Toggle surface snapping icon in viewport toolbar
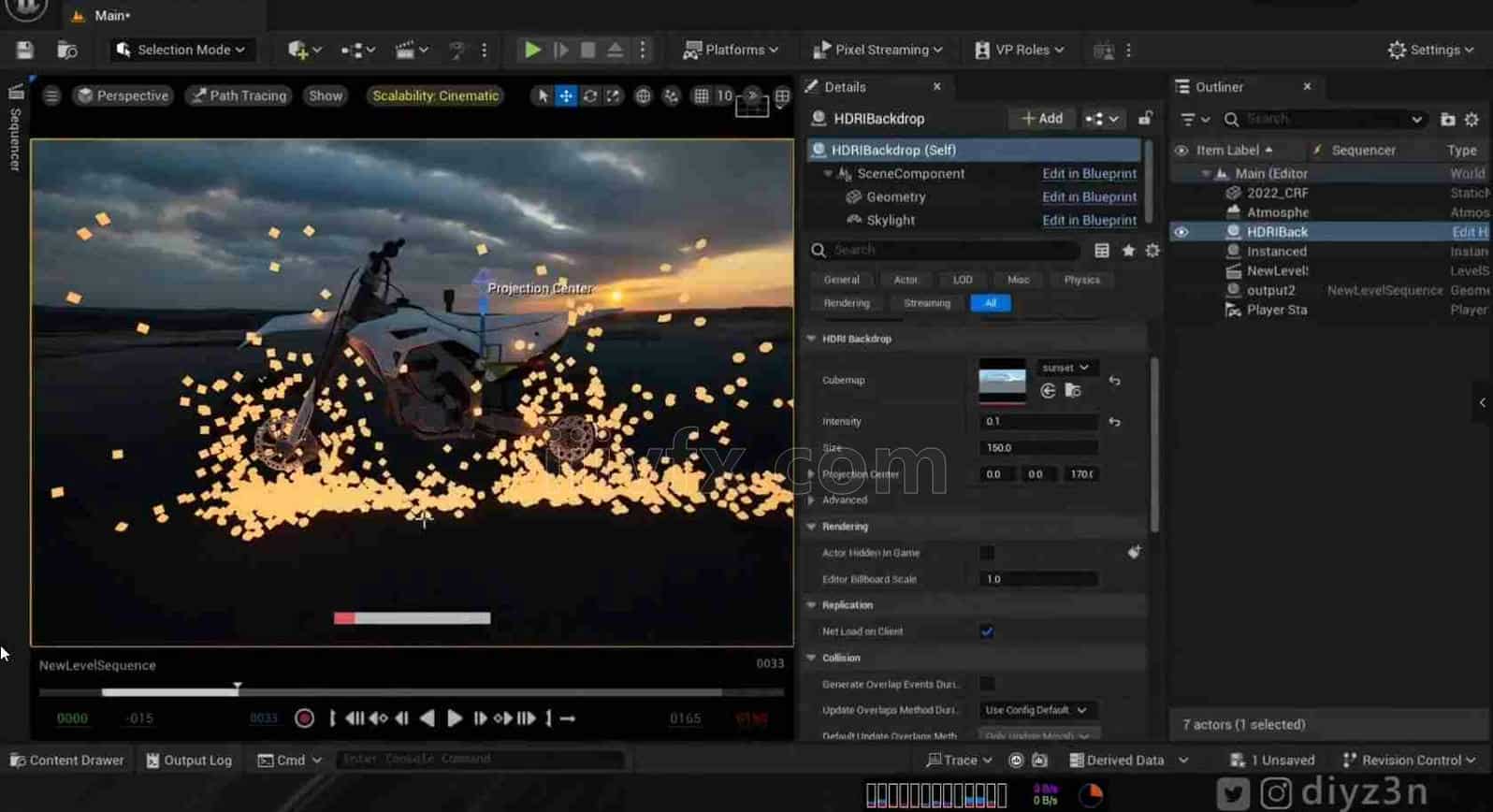This screenshot has height=812, width=1493. click(671, 95)
